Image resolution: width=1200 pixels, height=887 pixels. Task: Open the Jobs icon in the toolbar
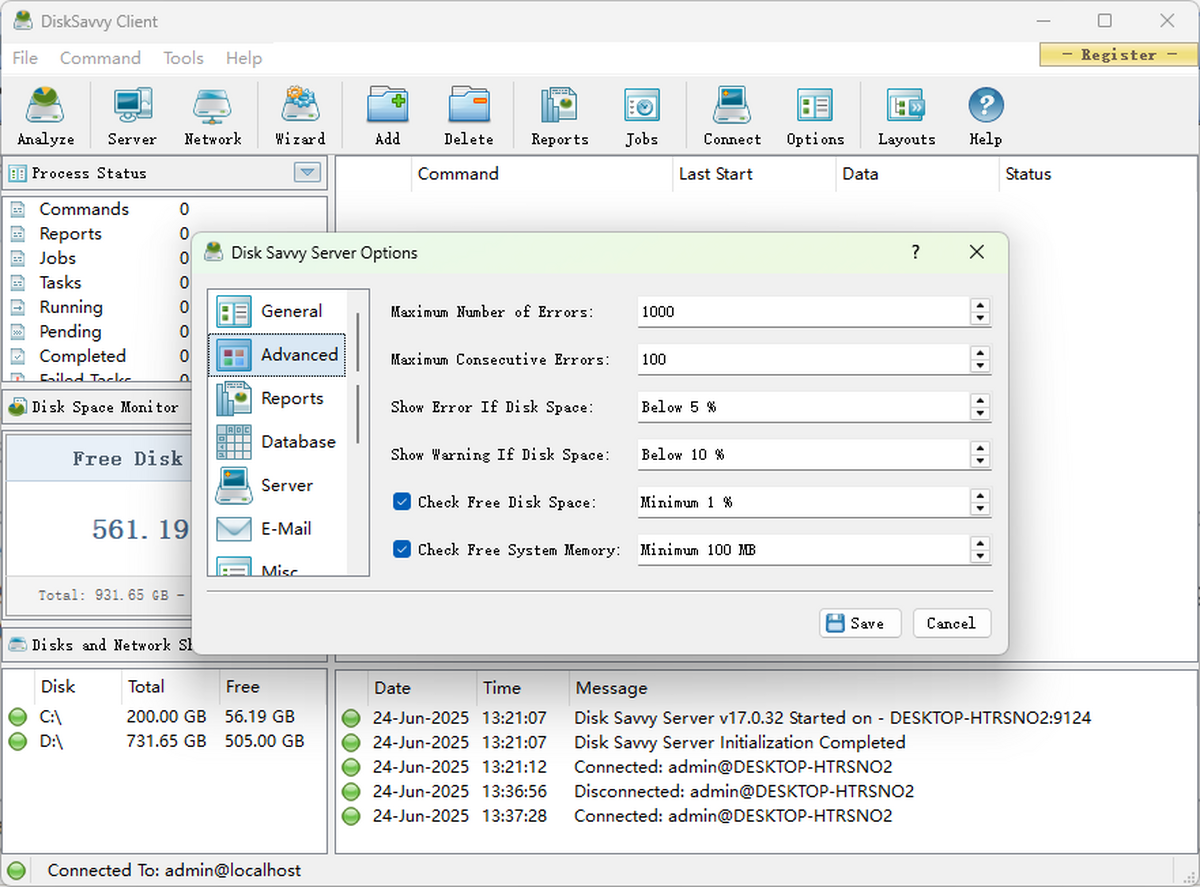tap(641, 114)
